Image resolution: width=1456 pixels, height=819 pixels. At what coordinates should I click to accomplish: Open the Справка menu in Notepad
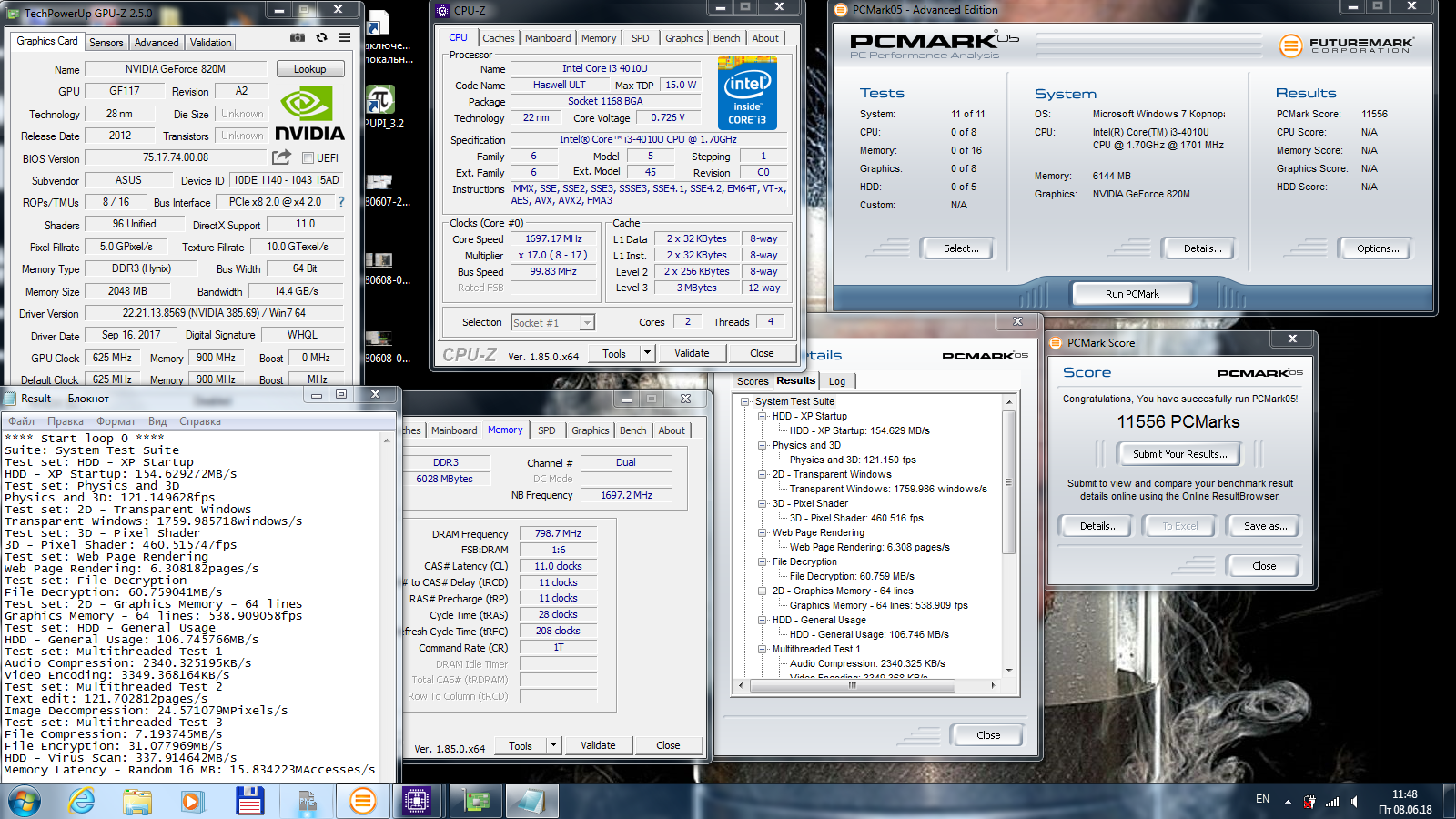click(200, 421)
